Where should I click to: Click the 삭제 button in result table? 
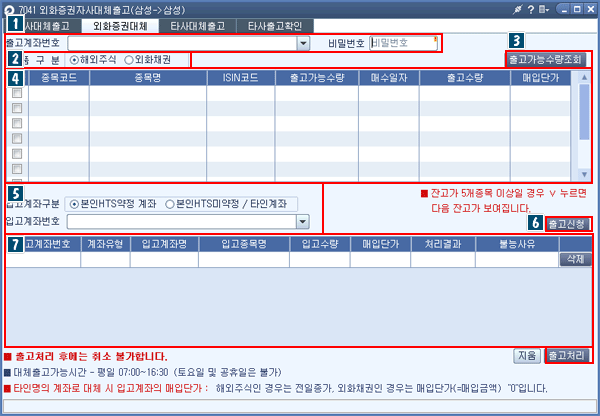click(576, 259)
